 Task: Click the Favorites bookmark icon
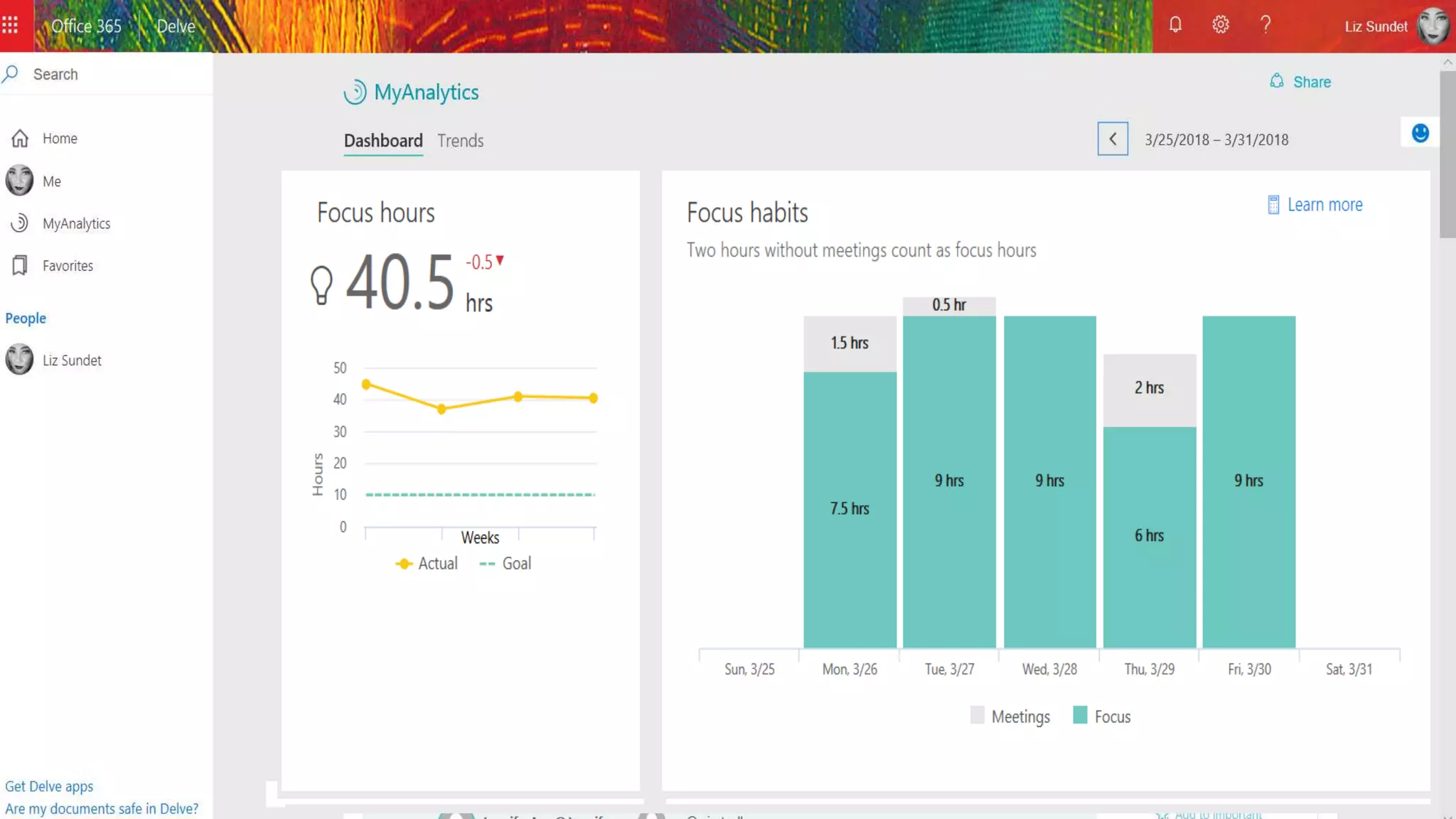pos(20,266)
